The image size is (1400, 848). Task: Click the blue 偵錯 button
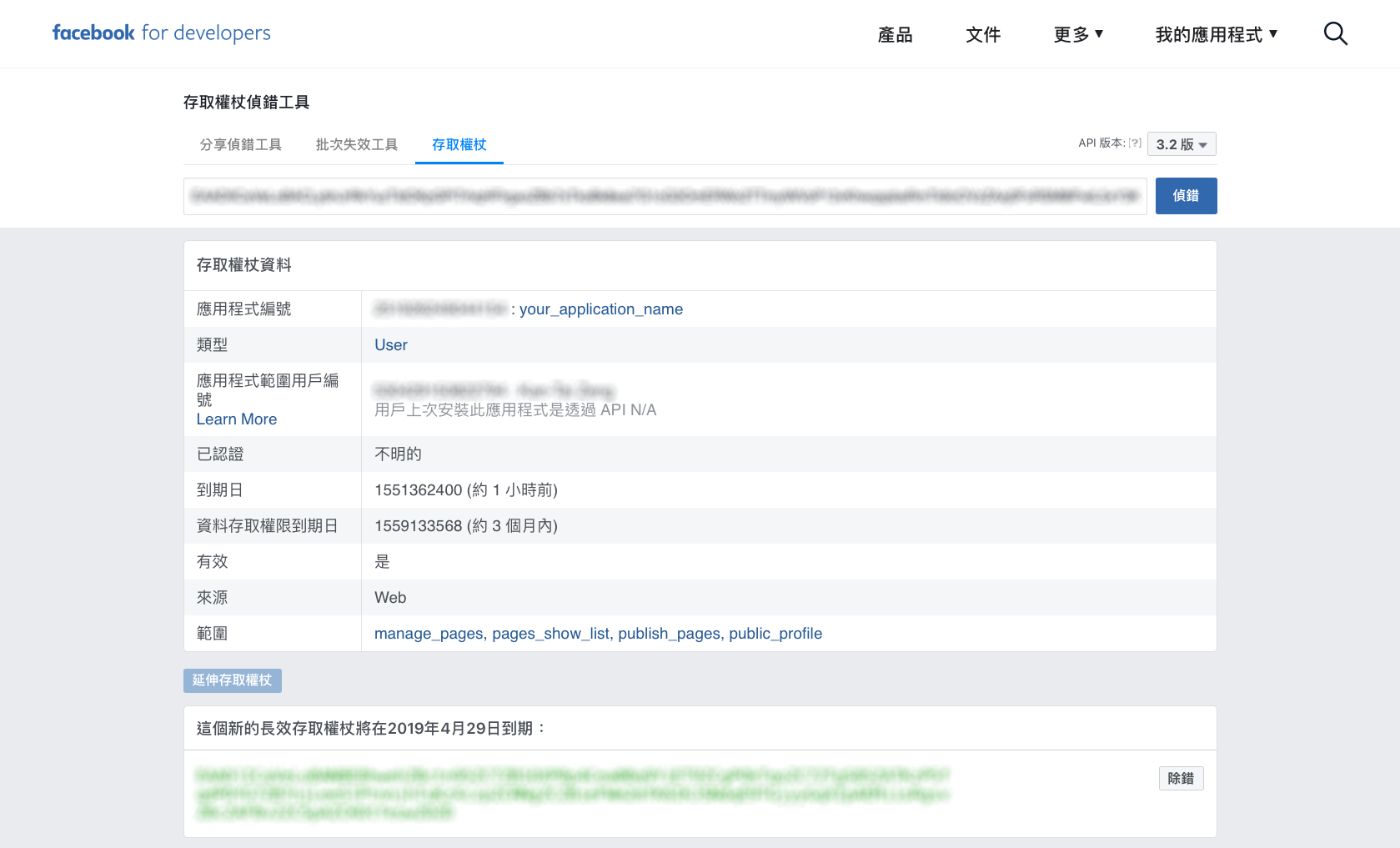coord(1186,196)
